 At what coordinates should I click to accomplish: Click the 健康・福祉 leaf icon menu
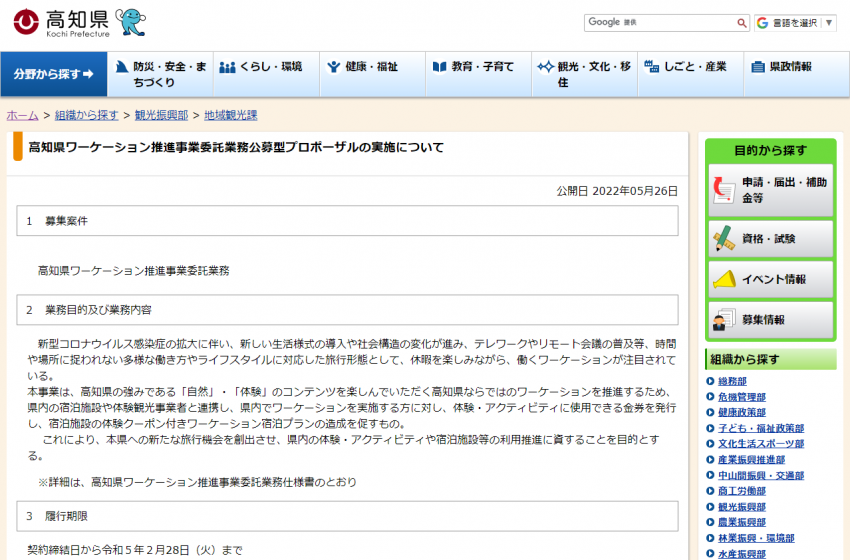[362, 67]
